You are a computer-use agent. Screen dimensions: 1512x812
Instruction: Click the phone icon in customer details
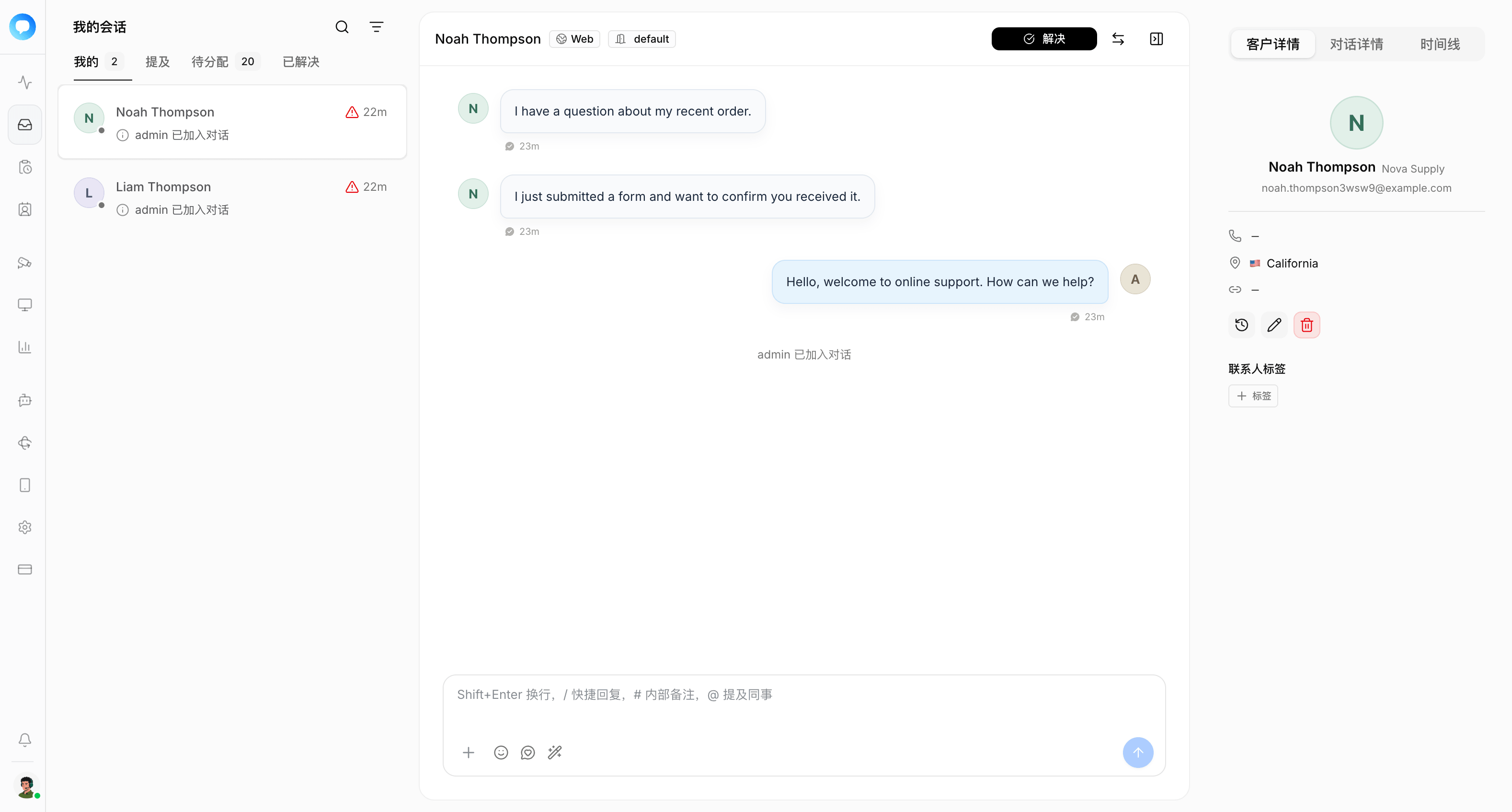1235,235
